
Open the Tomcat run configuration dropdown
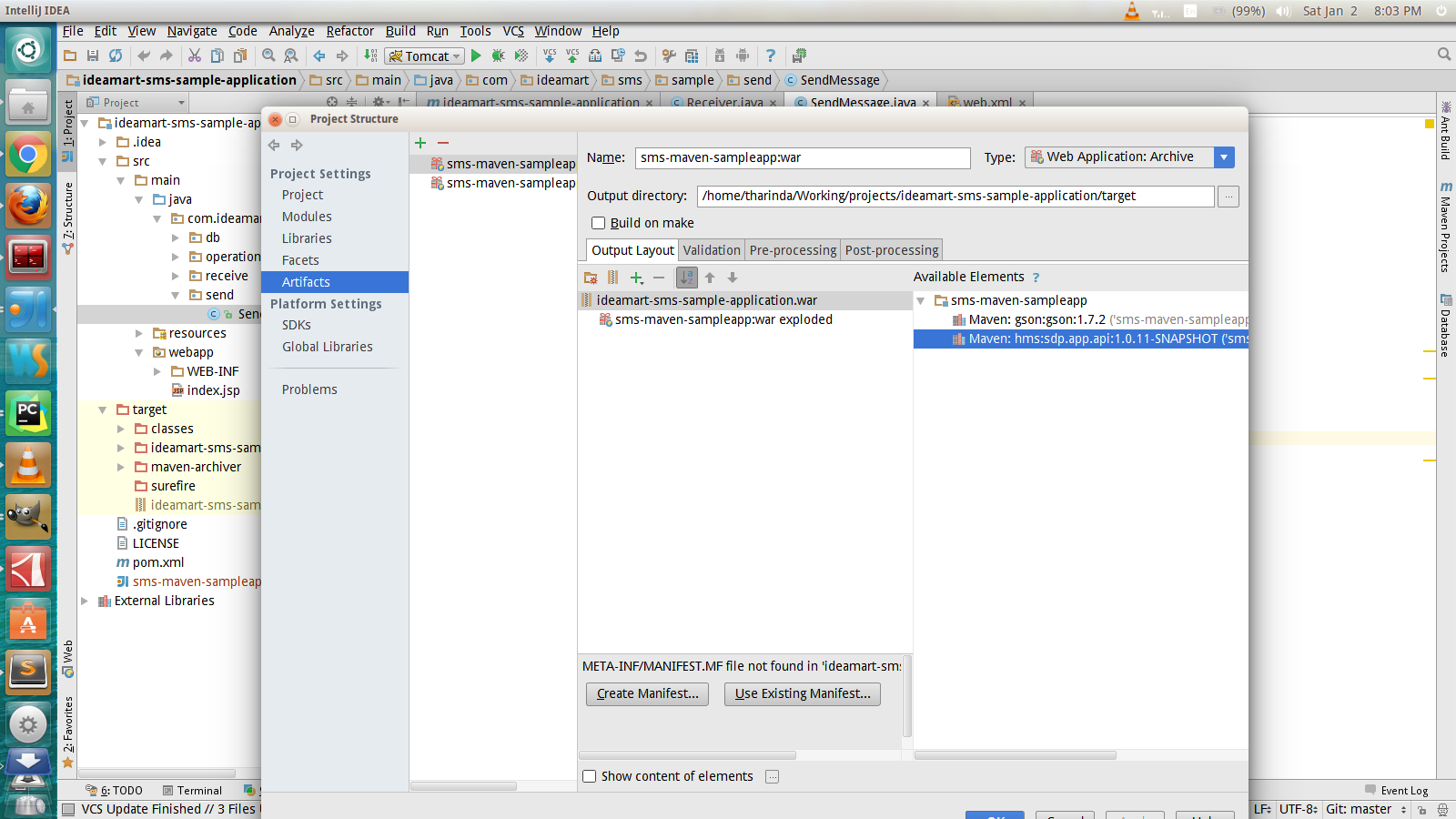tap(456, 56)
